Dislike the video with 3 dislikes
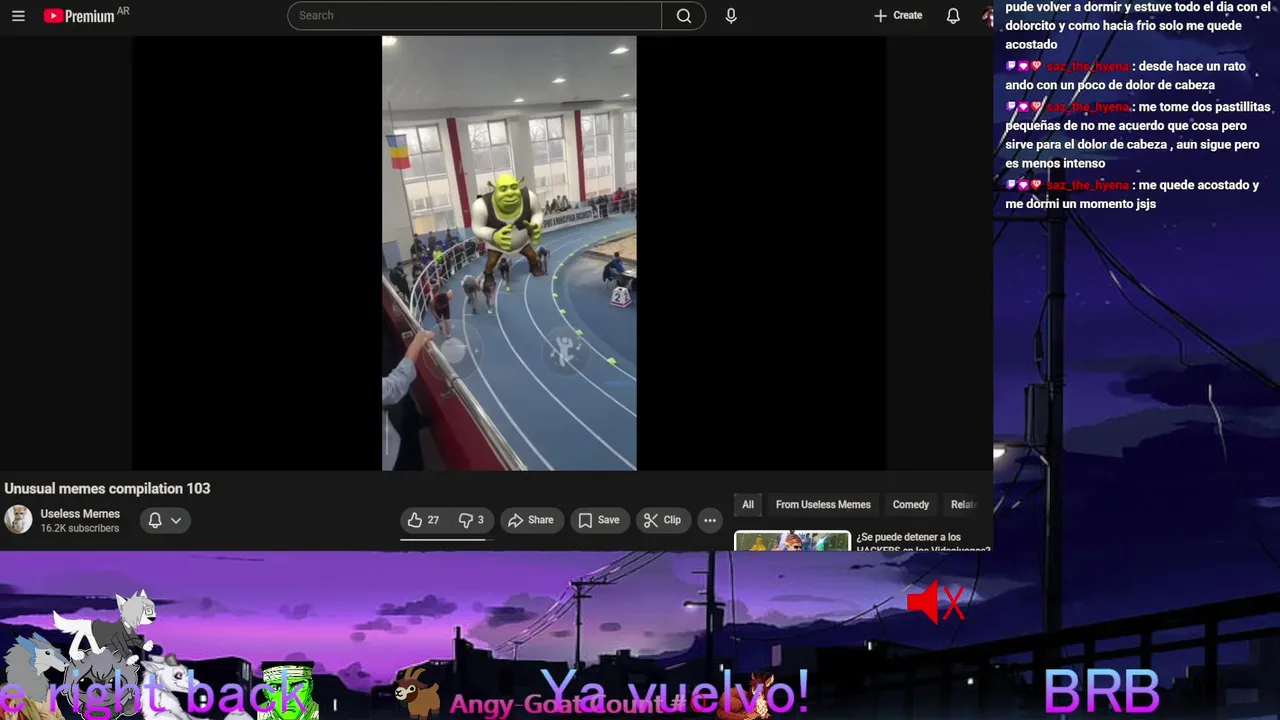Image resolution: width=1280 pixels, height=720 pixels. [470, 520]
